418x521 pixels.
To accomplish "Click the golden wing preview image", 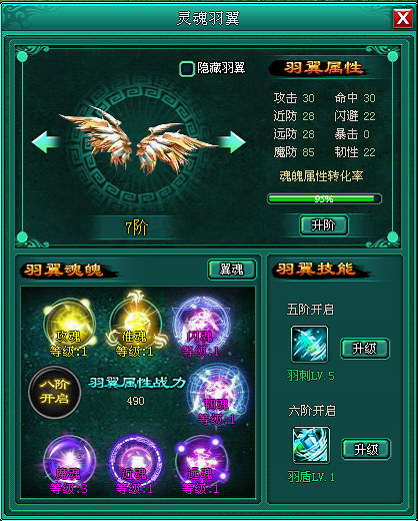I will pyautogui.click(x=137, y=140).
